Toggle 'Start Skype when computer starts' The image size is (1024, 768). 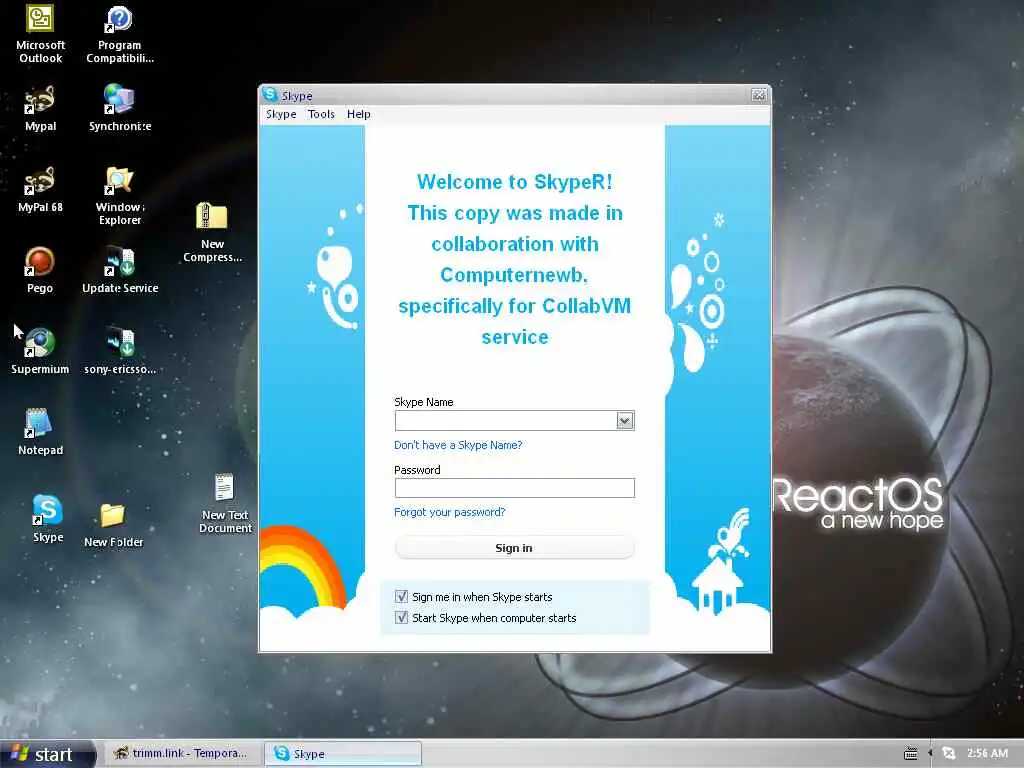401,617
